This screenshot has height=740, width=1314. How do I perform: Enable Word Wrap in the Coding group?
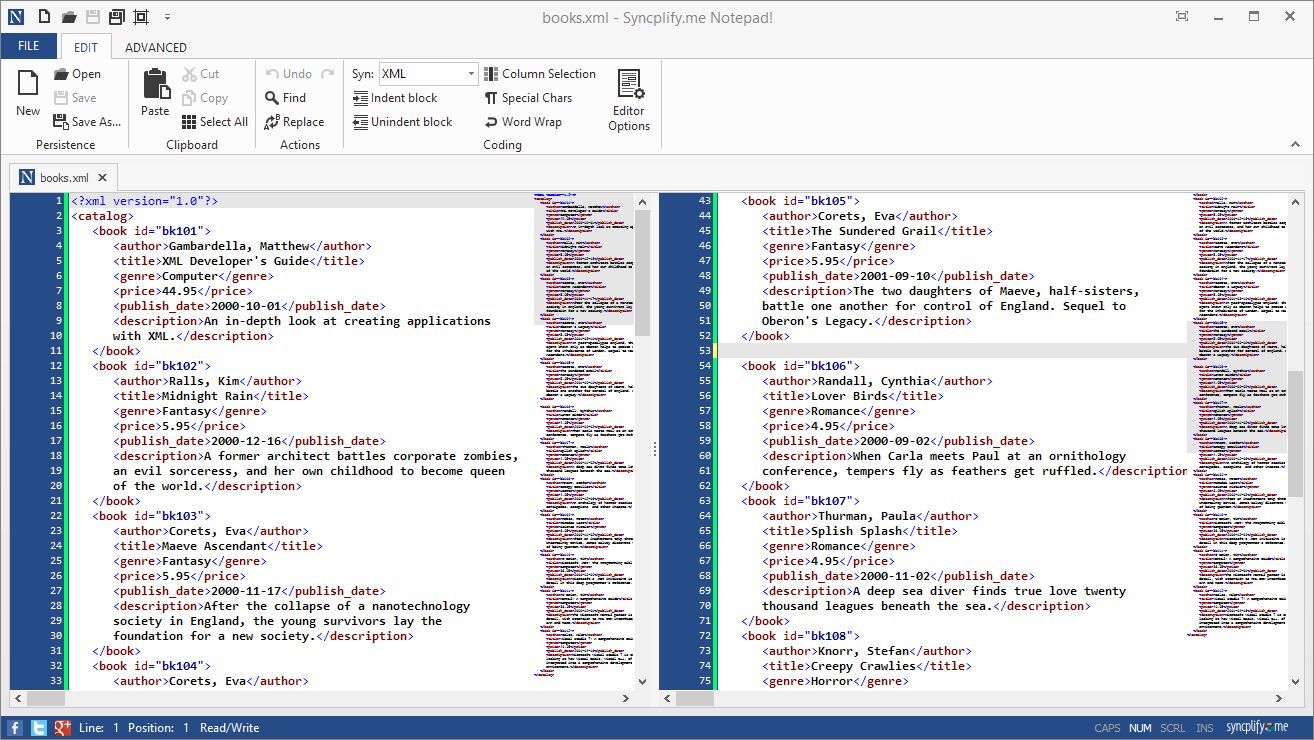pos(523,121)
